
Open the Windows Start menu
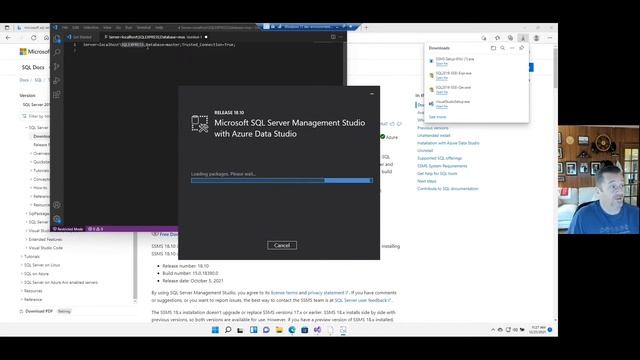pyautogui.click(x=215, y=330)
